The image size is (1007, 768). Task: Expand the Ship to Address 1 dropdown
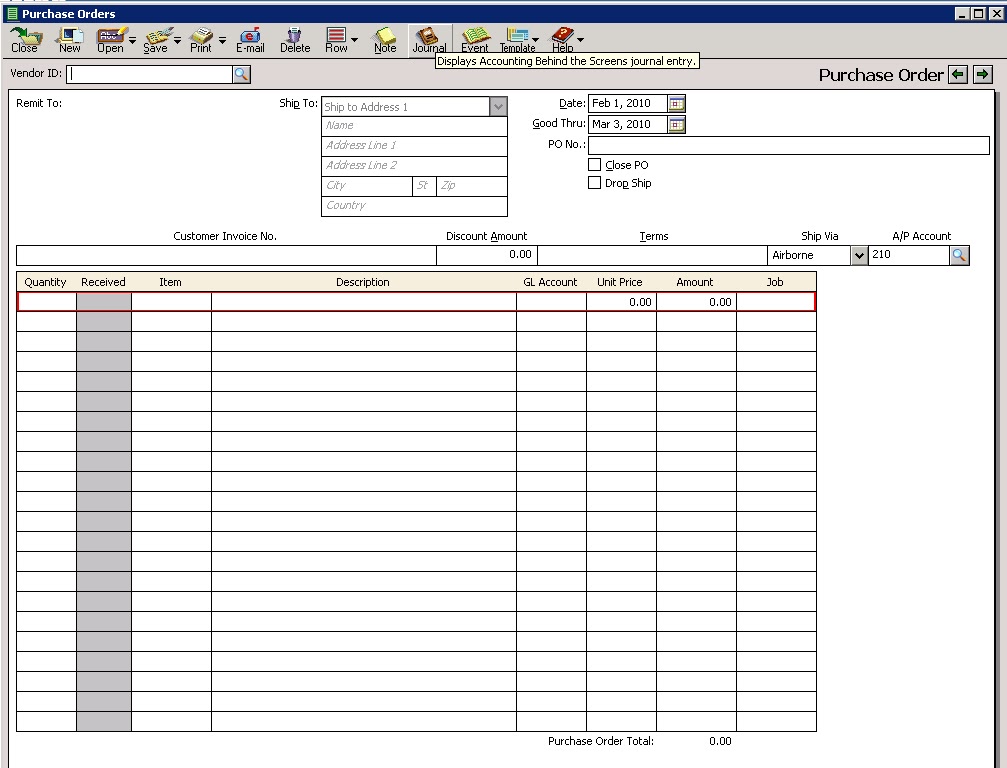[498, 106]
